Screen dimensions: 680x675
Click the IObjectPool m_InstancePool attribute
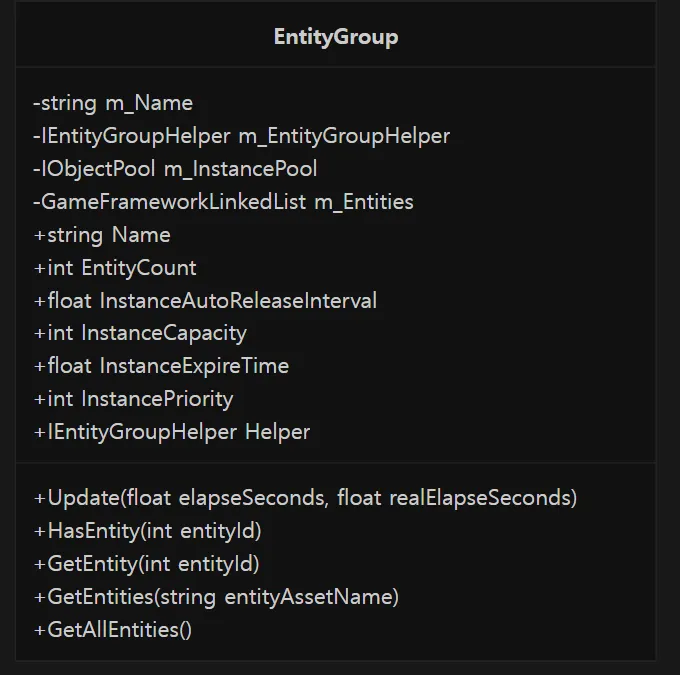tap(175, 169)
